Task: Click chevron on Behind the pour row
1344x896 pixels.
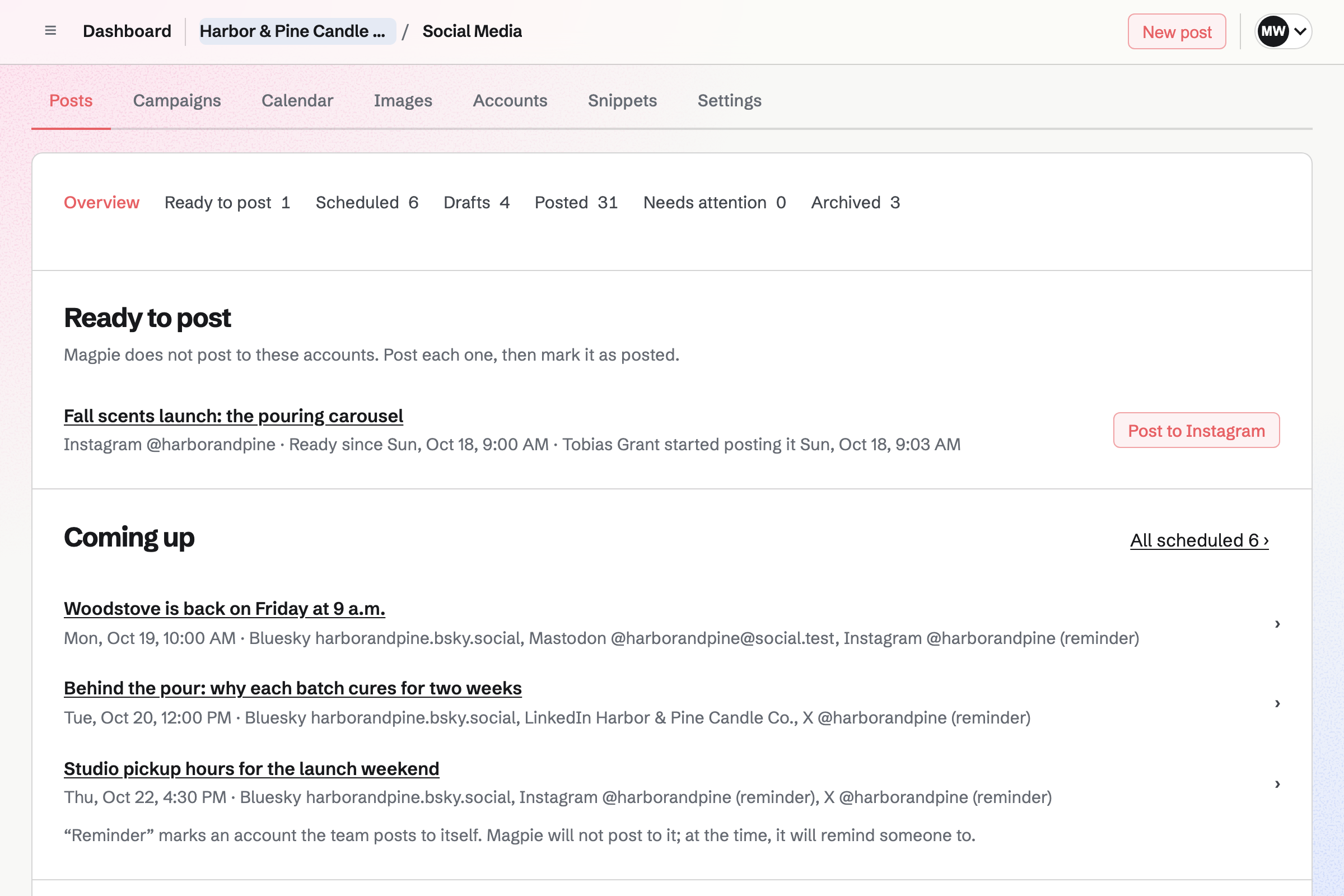Action: (1277, 703)
